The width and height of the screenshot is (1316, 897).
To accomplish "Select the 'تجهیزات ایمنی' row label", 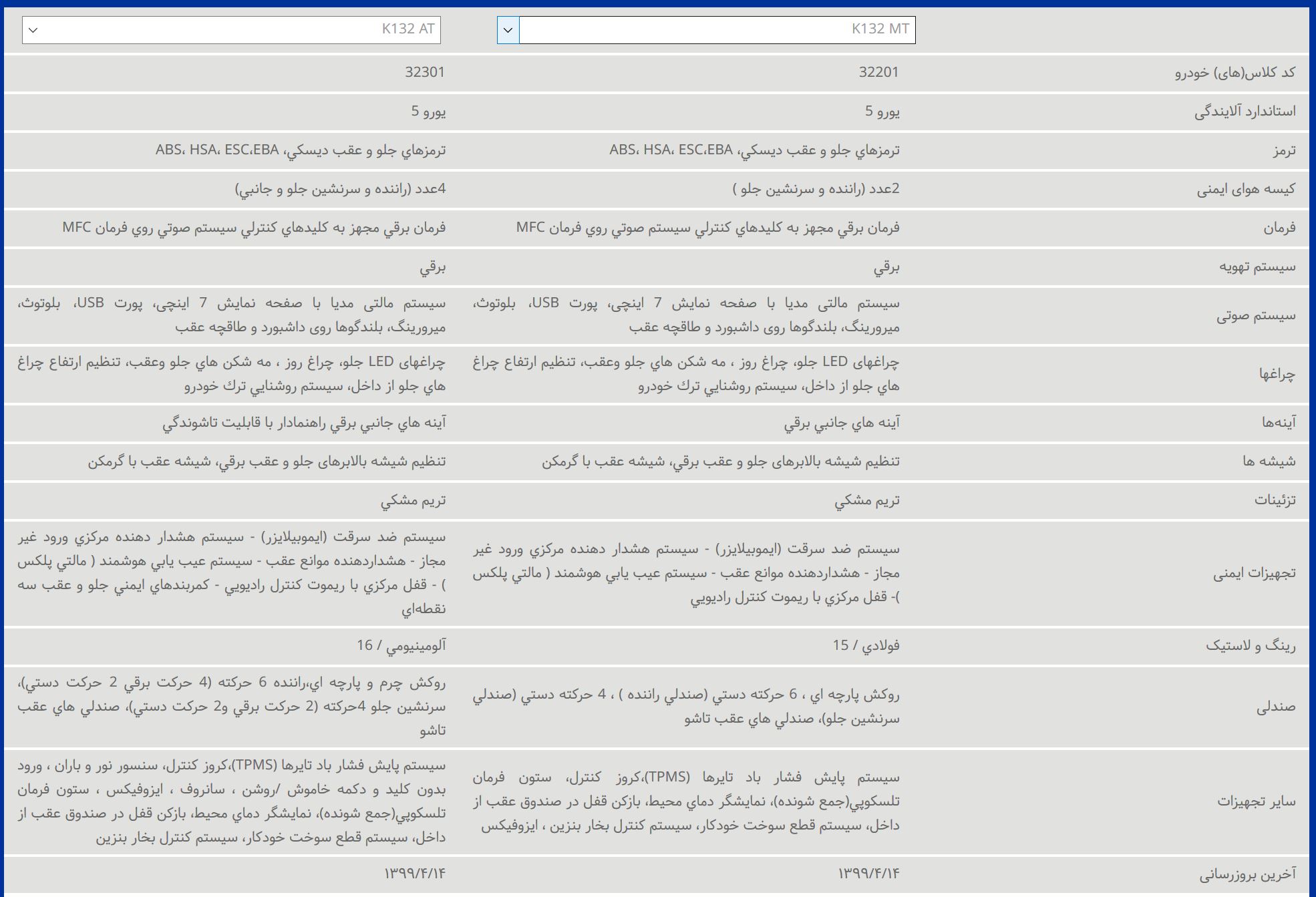I will coord(1254,573).
